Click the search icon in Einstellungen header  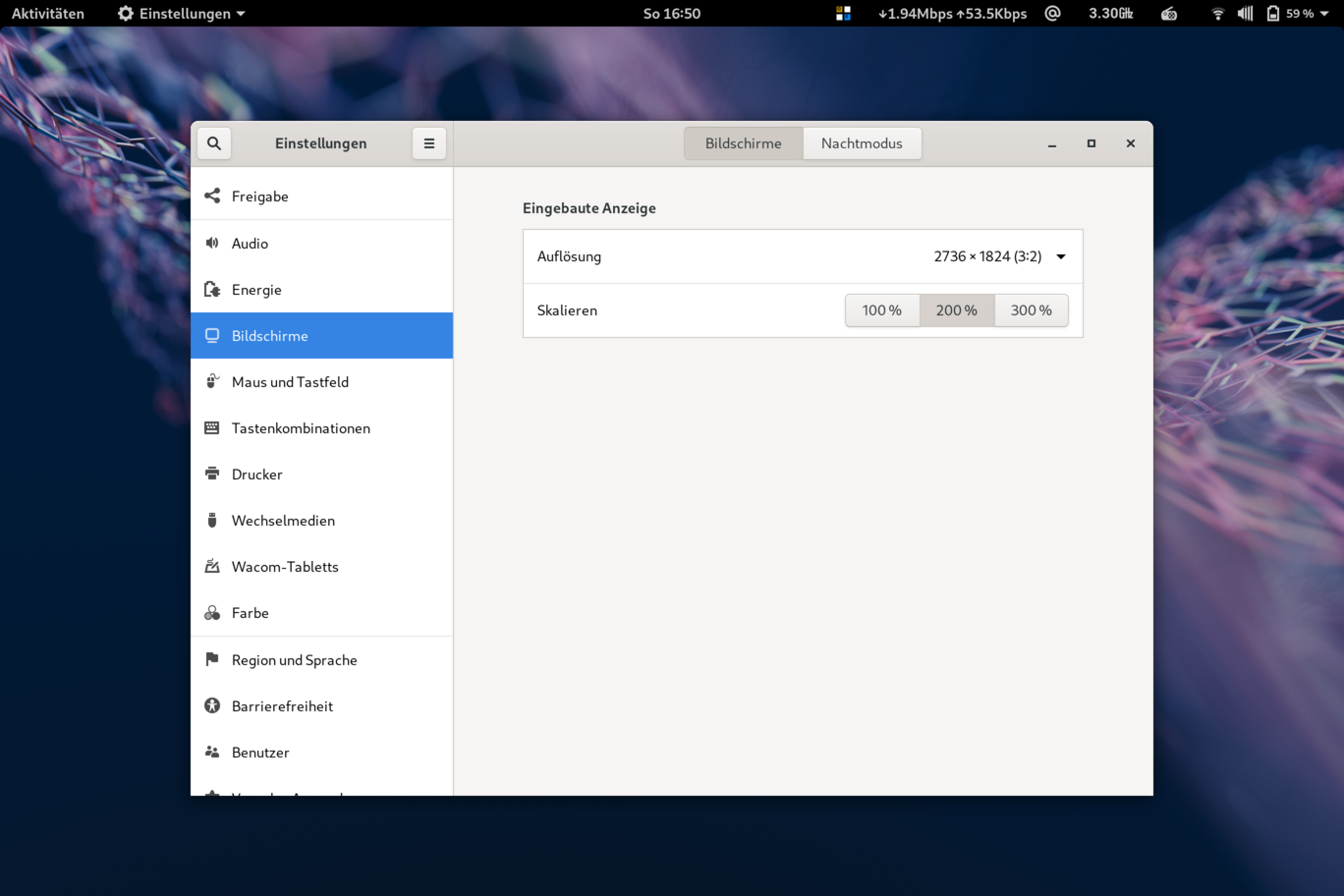click(214, 143)
